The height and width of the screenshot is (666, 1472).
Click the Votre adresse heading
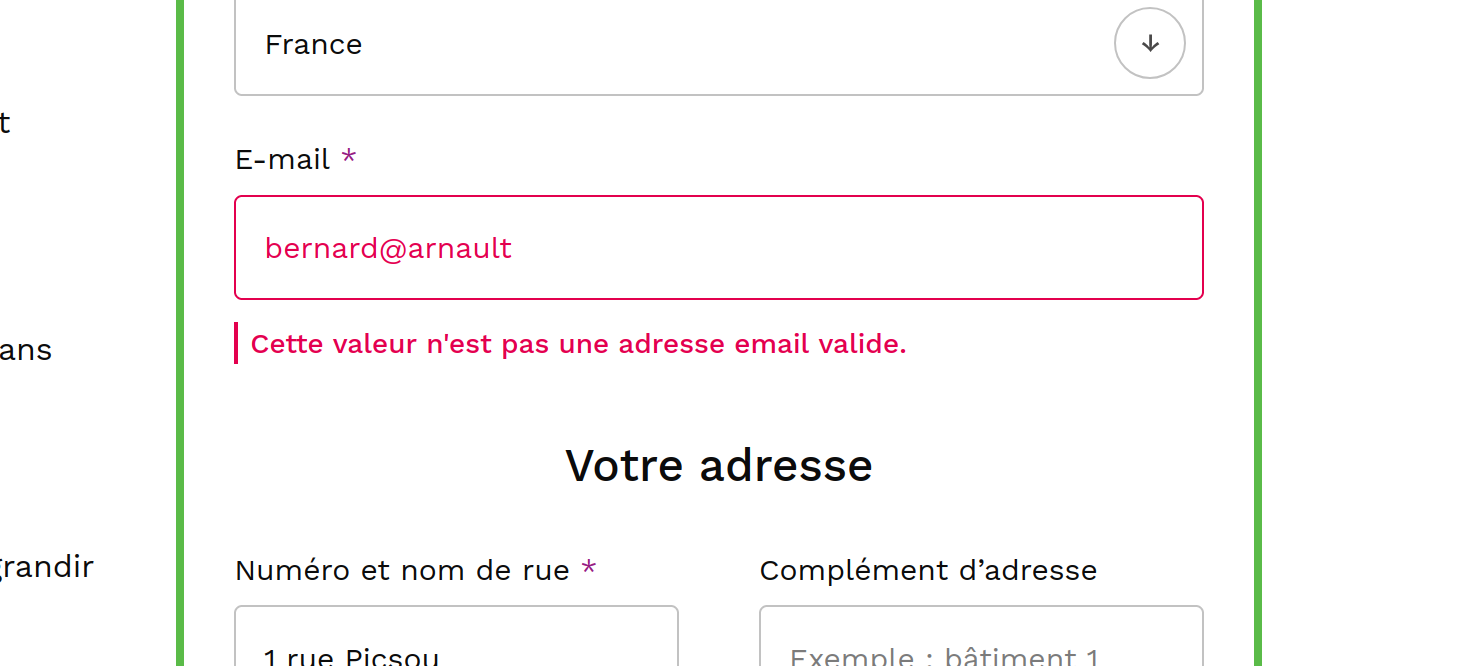[718, 466]
